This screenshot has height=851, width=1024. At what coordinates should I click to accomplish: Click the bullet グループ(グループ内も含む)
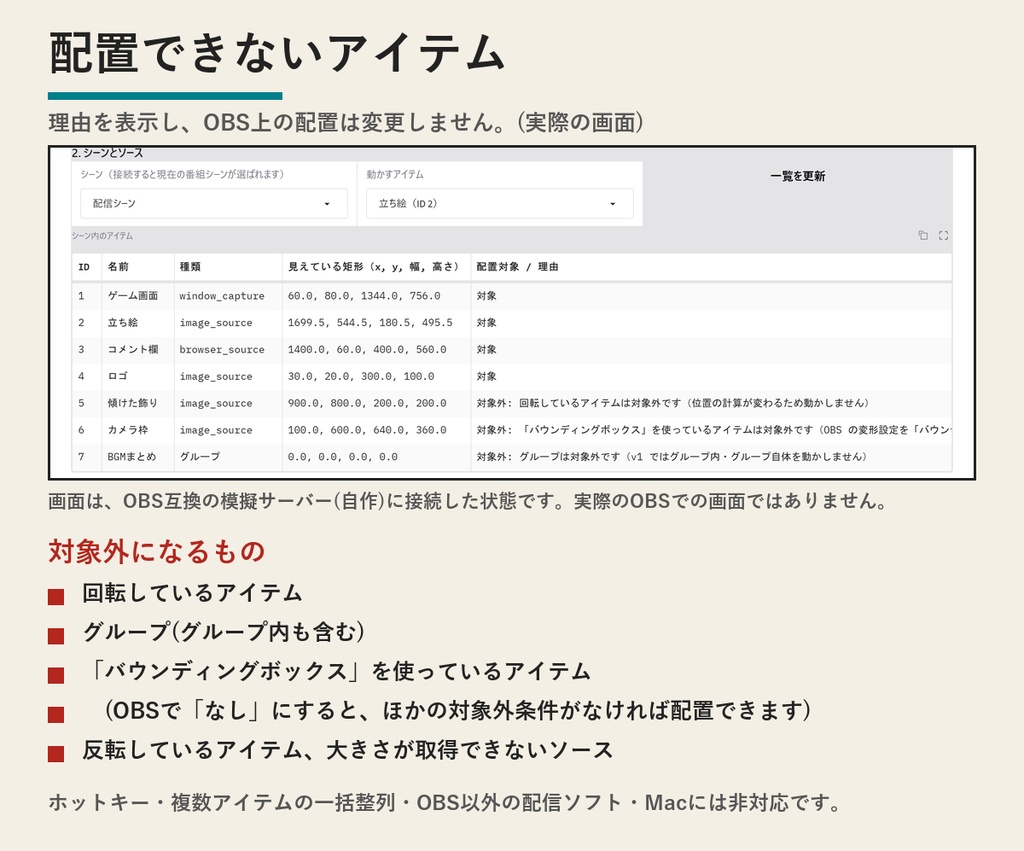(x=223, y=632)
